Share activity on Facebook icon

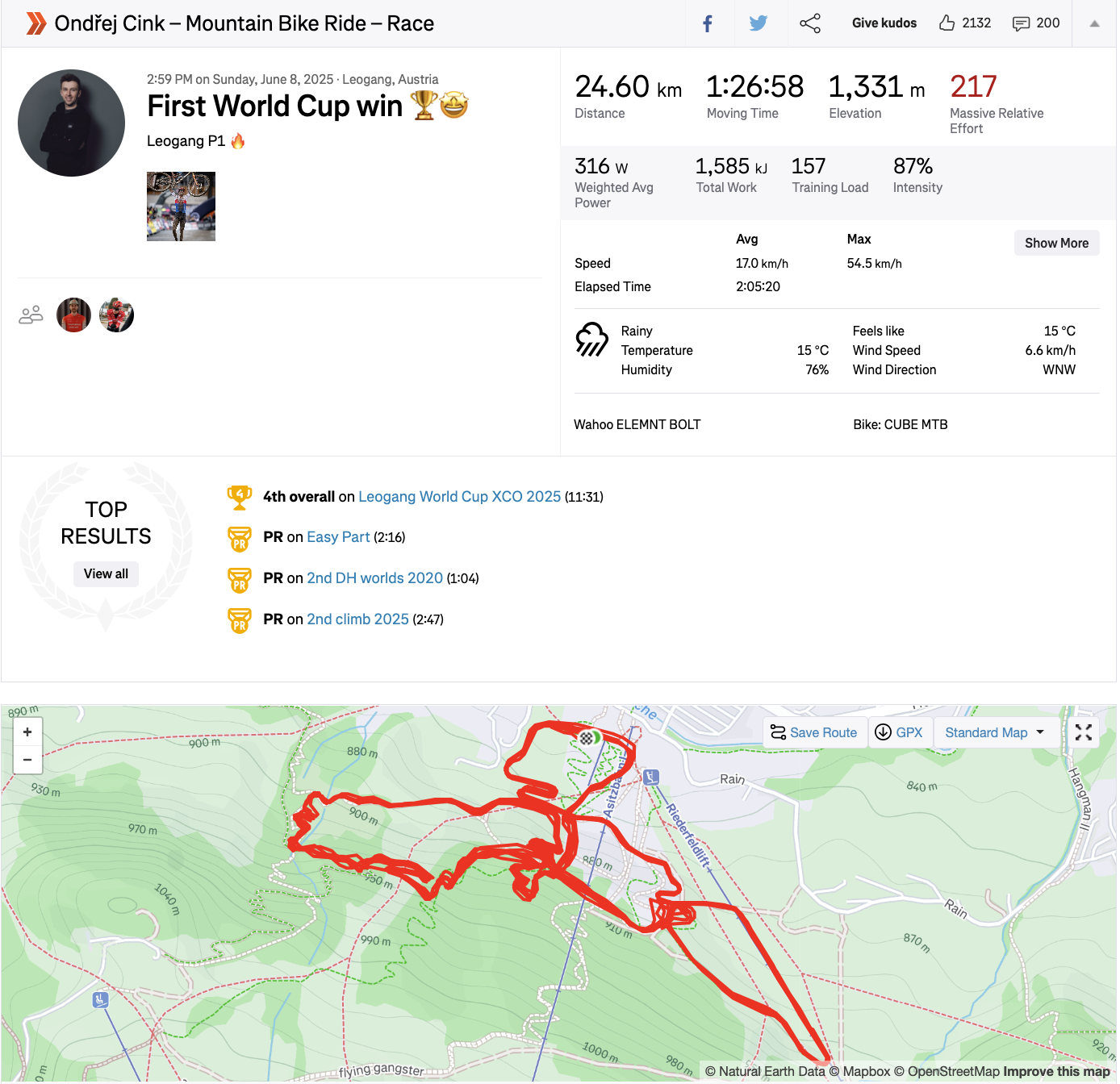[x=708, y=23]
